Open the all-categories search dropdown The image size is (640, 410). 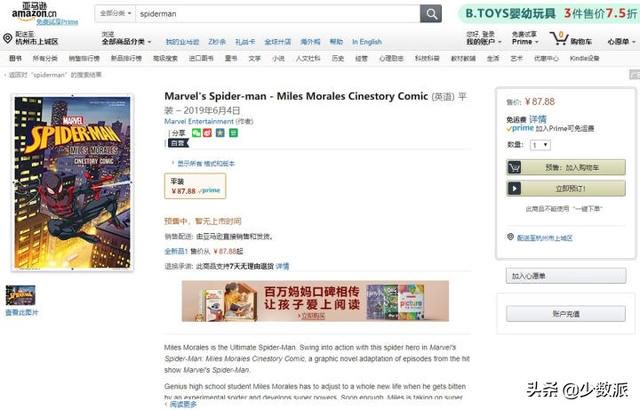[116, 13]
